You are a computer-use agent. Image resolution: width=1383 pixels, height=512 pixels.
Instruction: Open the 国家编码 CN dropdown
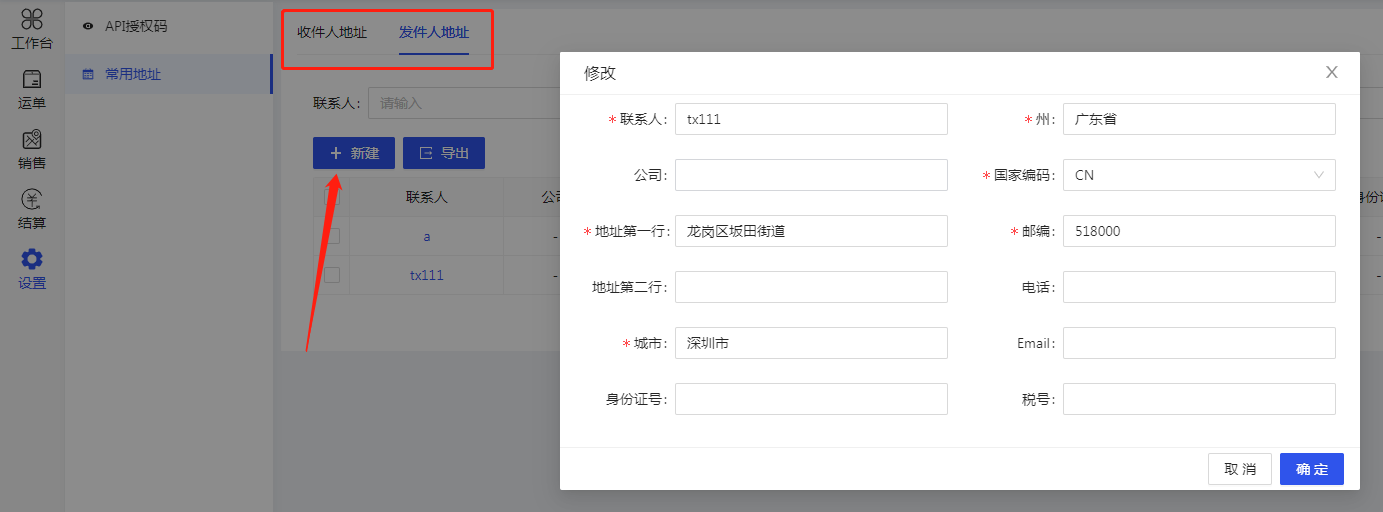click(1199, 175)
